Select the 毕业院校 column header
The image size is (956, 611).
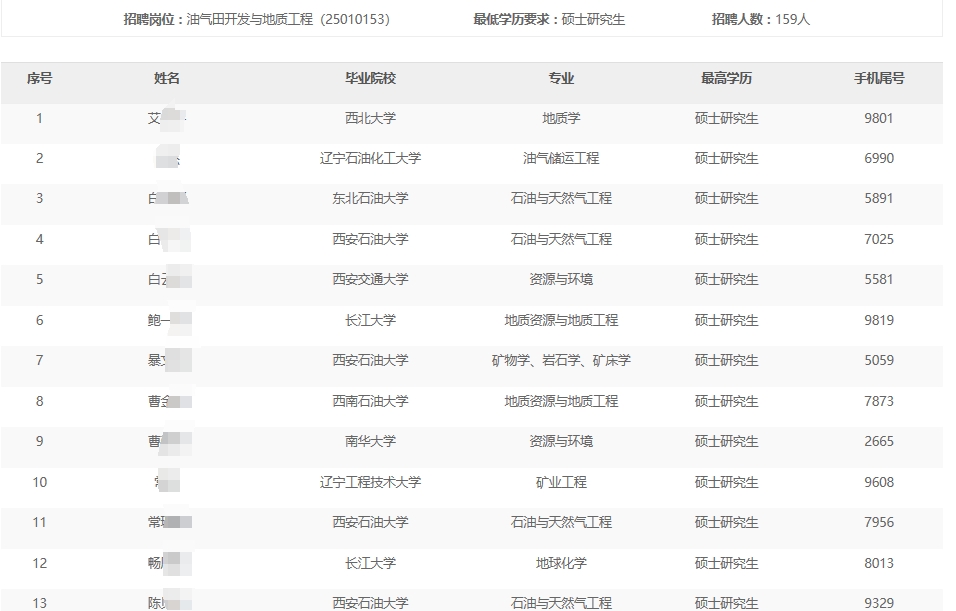coord(370,78)
